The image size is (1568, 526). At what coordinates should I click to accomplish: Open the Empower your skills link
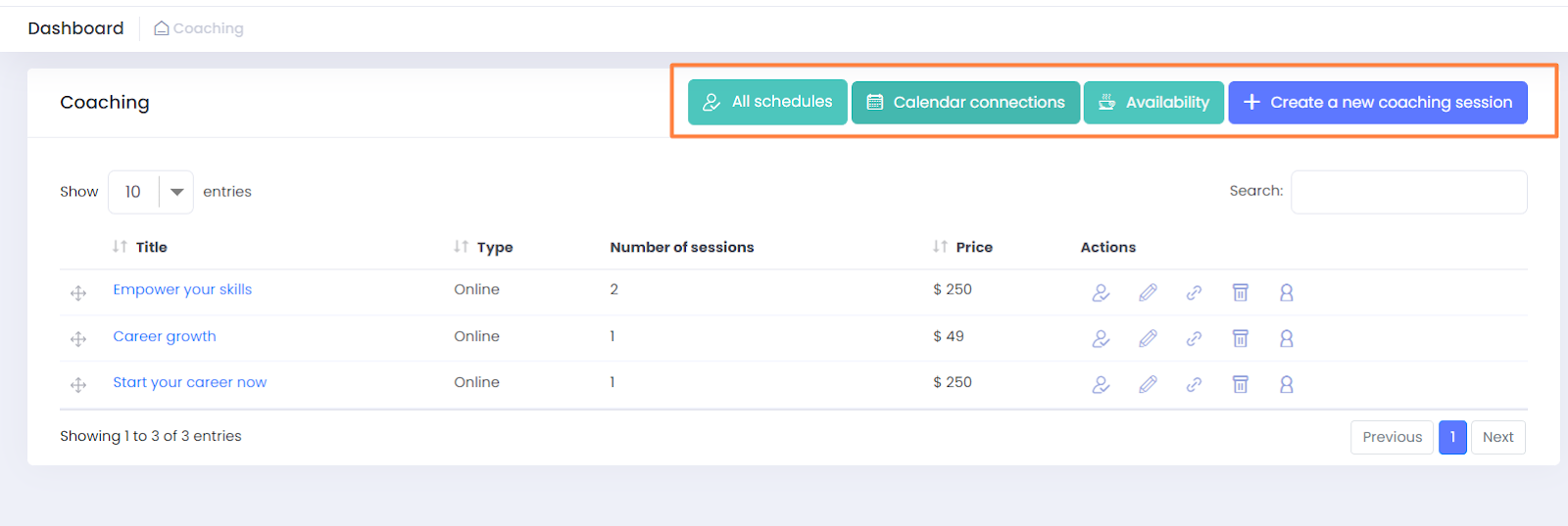click(x=182, y=289)
